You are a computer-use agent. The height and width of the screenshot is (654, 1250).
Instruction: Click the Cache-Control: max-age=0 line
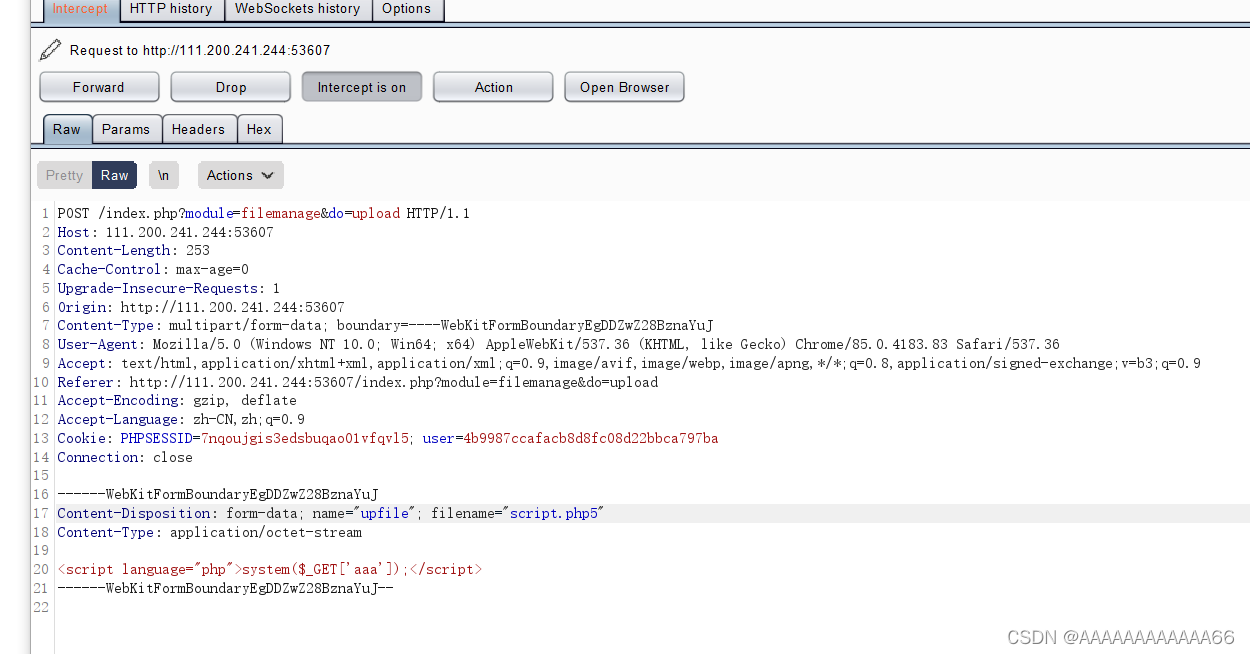pos(153,269)
